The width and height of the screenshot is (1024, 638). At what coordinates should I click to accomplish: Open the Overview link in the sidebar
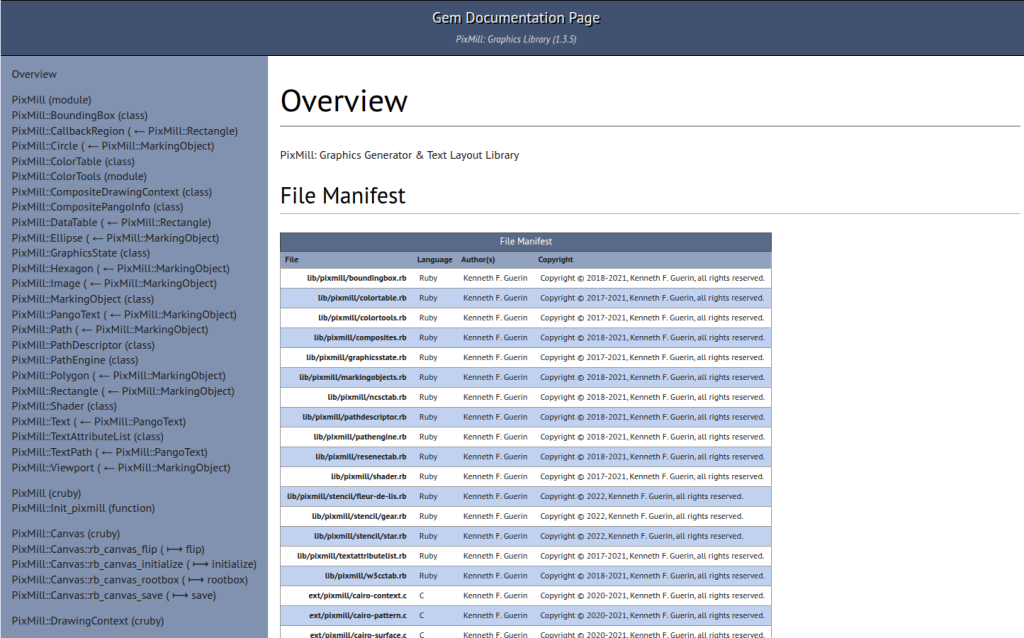[34, 74]
